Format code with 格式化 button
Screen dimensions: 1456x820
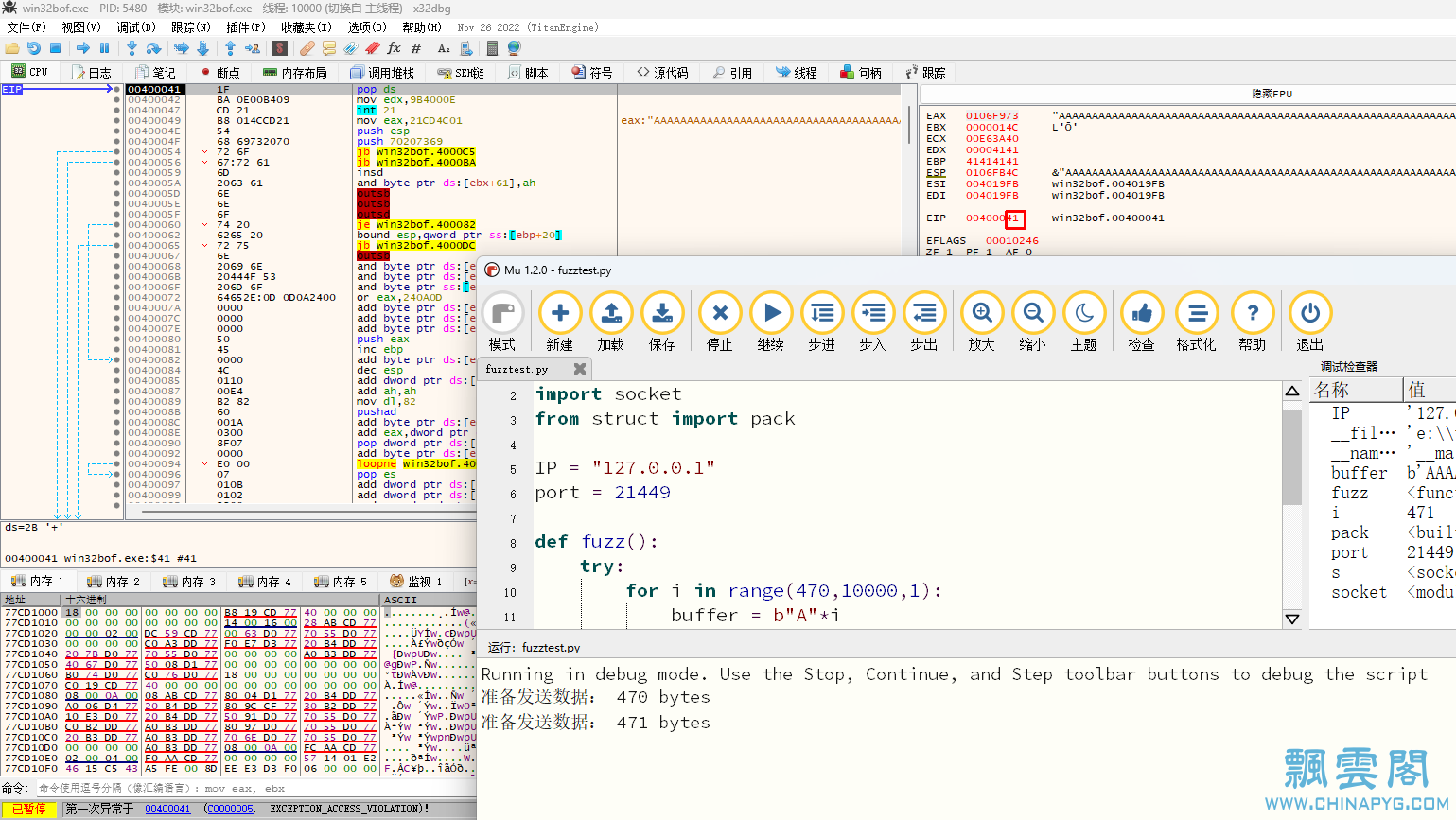point(1197,323)
